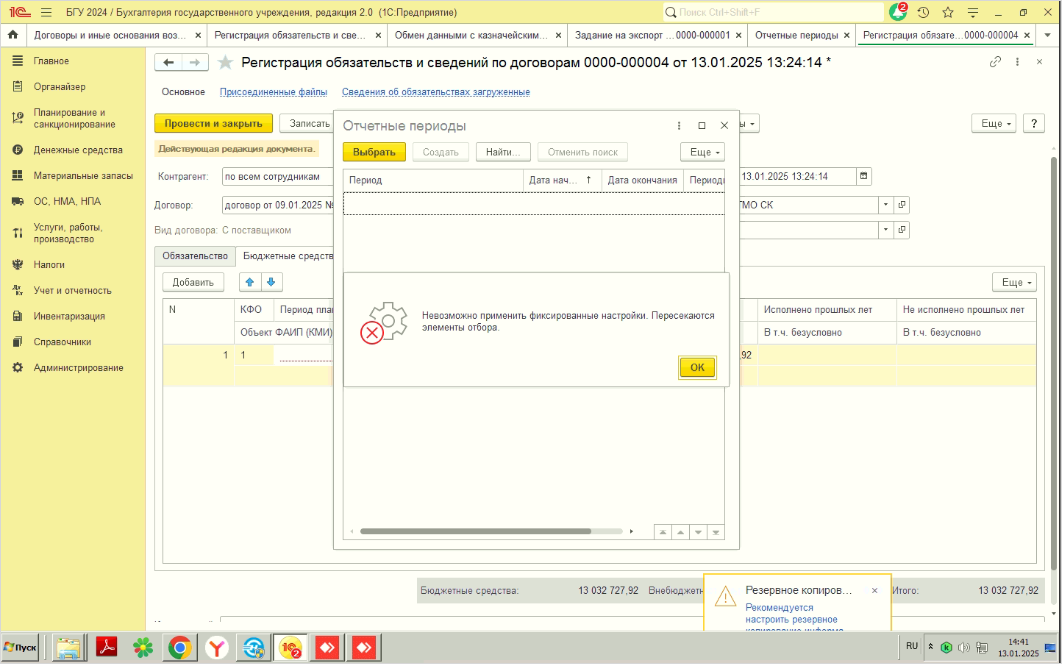Click the back navigation arrow
The width and height of the screenshot is (1062, 664).
click(x=169, y=62)
